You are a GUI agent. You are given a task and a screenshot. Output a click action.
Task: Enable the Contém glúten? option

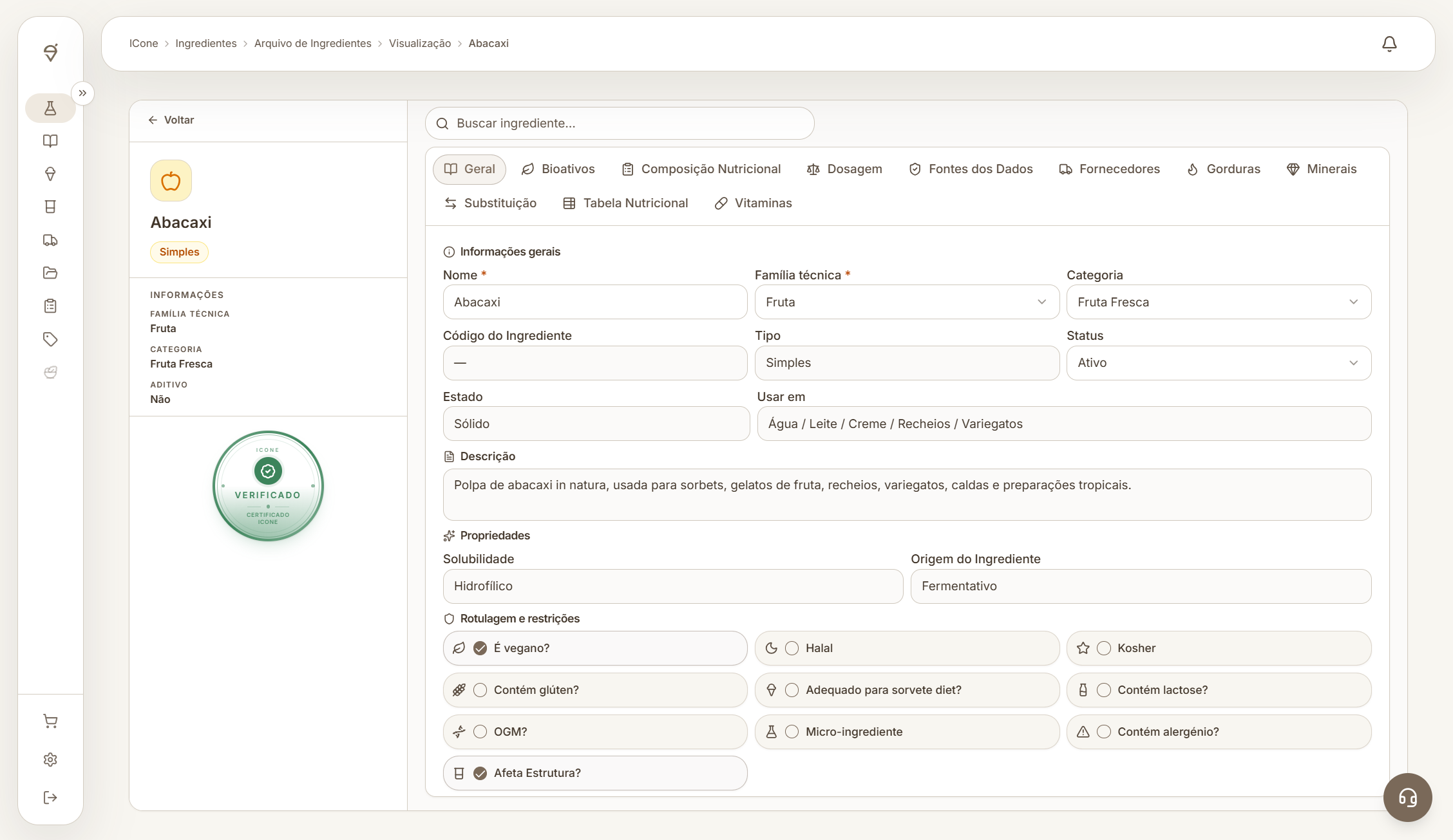point(480,690)
